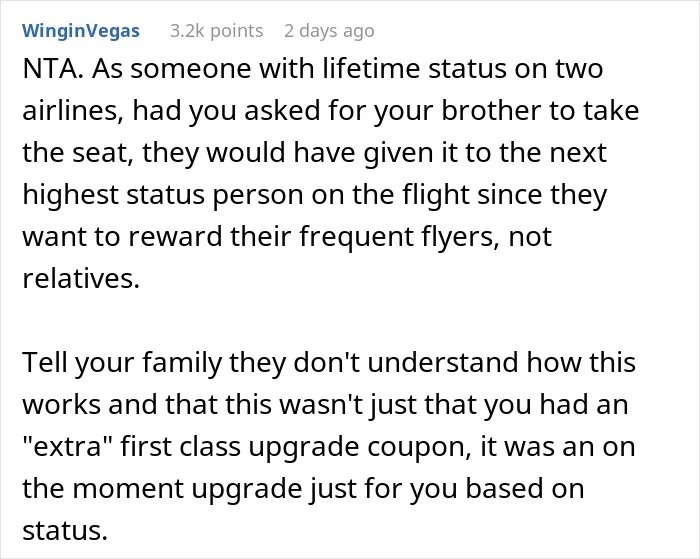This screenshot has width=700, height=559.
Task: Click the quoted word "extra"
Action: click(x=67, y=446)
